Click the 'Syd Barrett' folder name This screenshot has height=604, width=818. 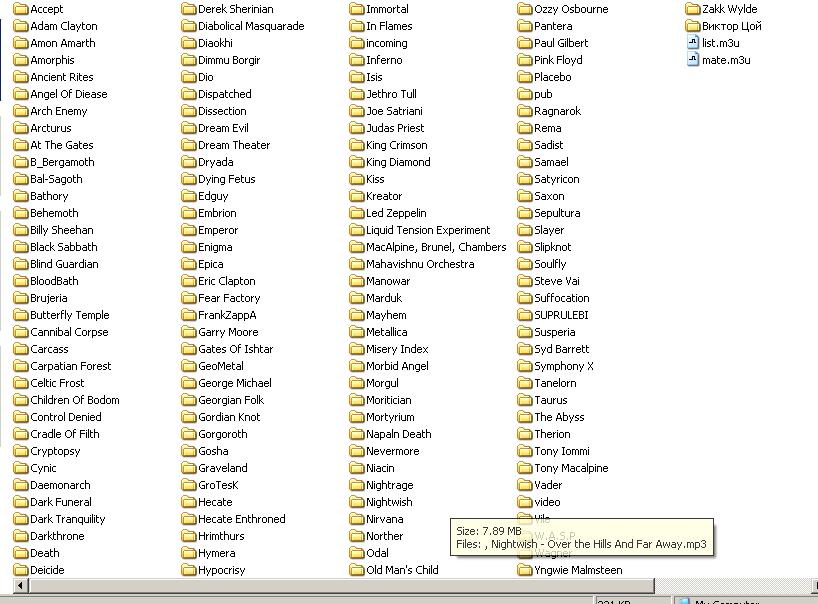click(x=561, y=349)
